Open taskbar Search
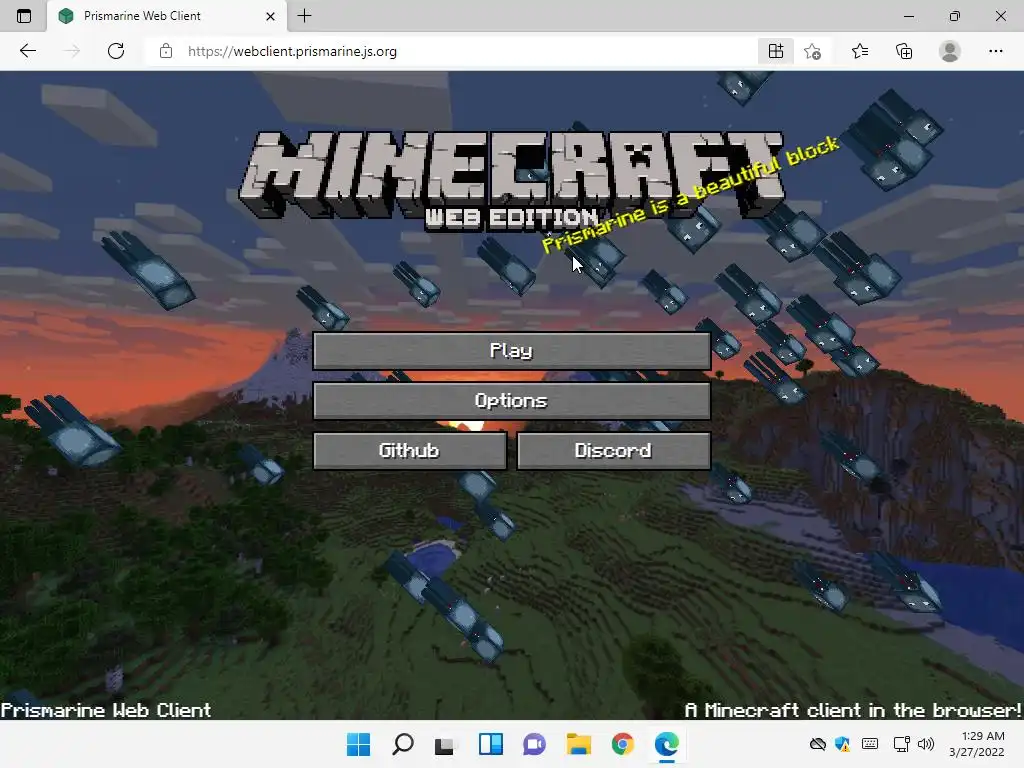1024x768 pixels. pos(402,744)
